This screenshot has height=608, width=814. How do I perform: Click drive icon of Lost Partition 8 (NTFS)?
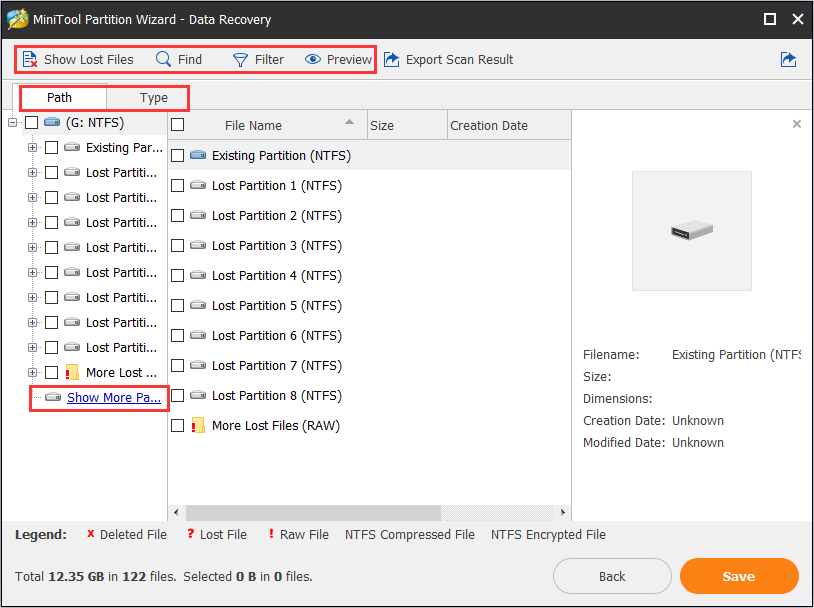198,395
